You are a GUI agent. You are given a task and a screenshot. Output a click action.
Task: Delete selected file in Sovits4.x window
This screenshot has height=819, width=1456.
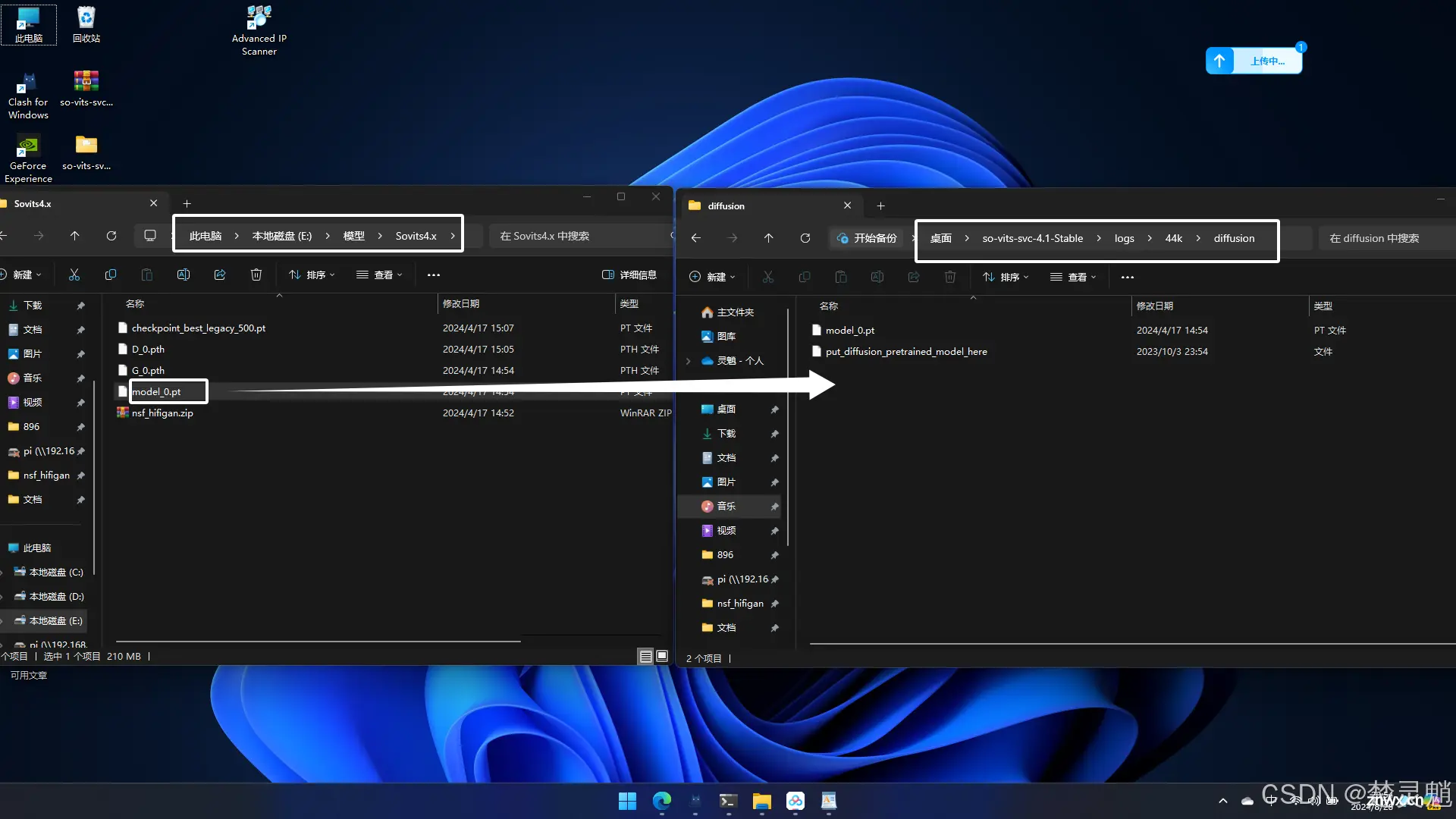pyautogui.click(x=256, y=275)
